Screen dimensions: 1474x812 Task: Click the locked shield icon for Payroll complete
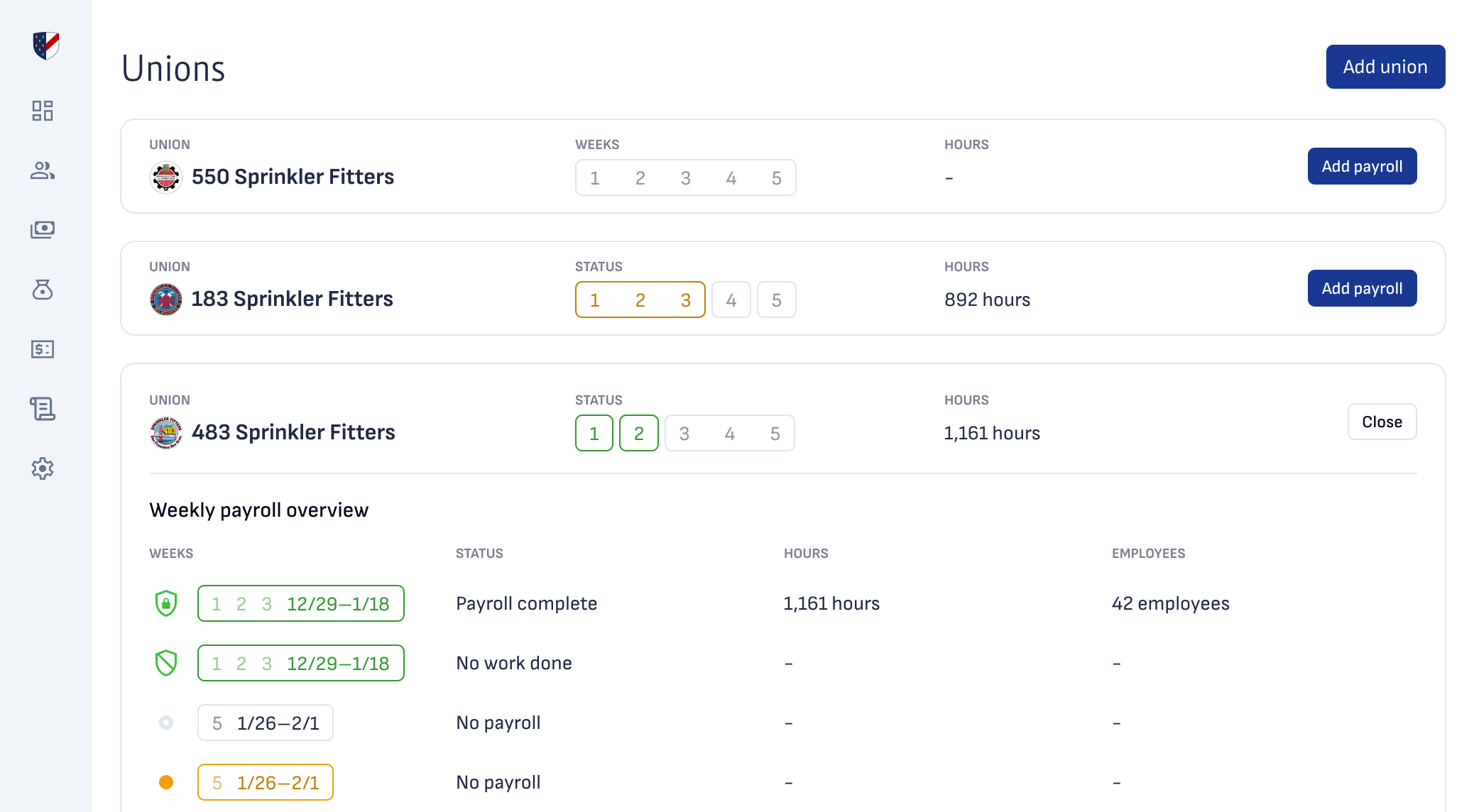[x=166, y=603]
